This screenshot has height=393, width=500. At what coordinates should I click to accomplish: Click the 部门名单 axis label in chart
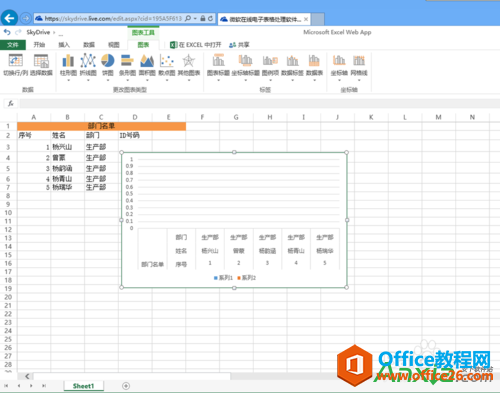click(152, 264)
